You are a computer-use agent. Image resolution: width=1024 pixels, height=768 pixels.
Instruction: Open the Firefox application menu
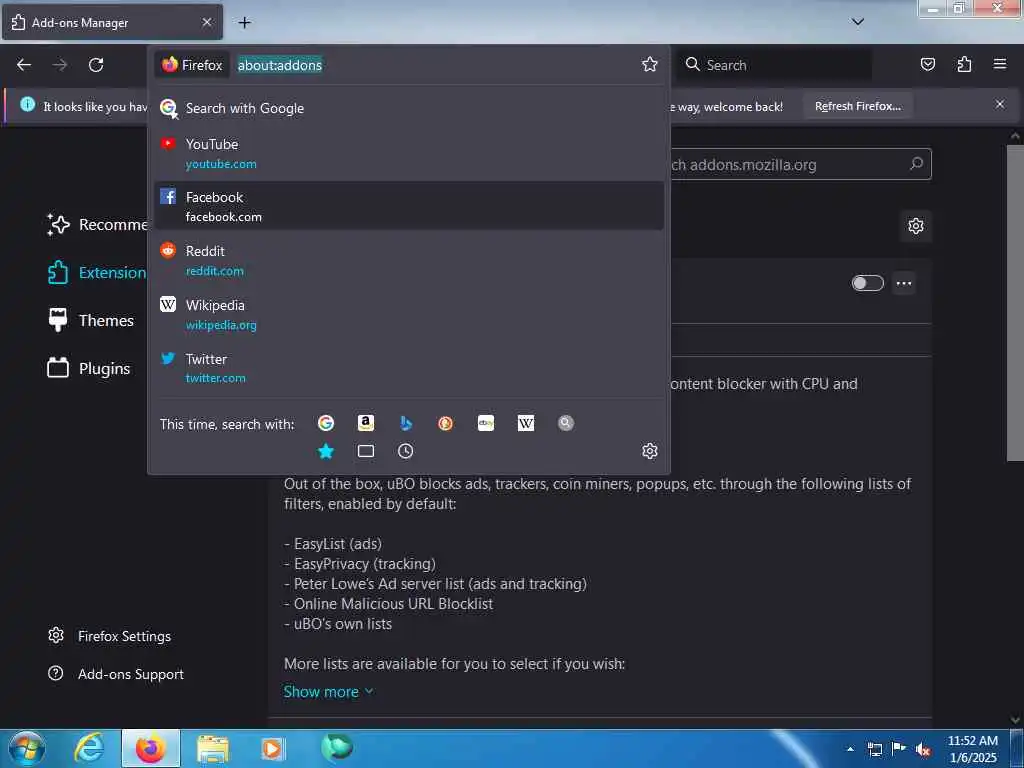[1000, 64]
